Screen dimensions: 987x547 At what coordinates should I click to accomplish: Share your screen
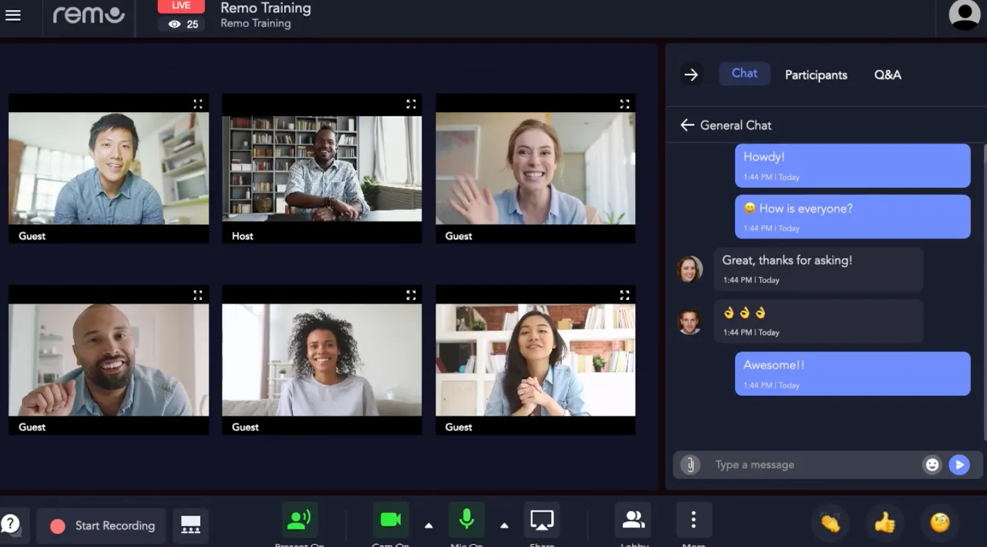[541, 521]
